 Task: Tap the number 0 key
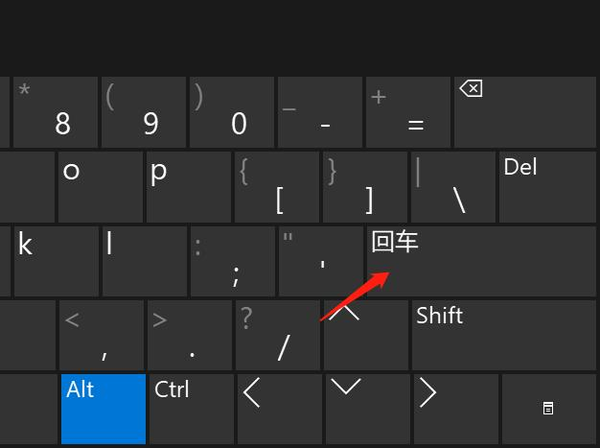pos(232,112)
